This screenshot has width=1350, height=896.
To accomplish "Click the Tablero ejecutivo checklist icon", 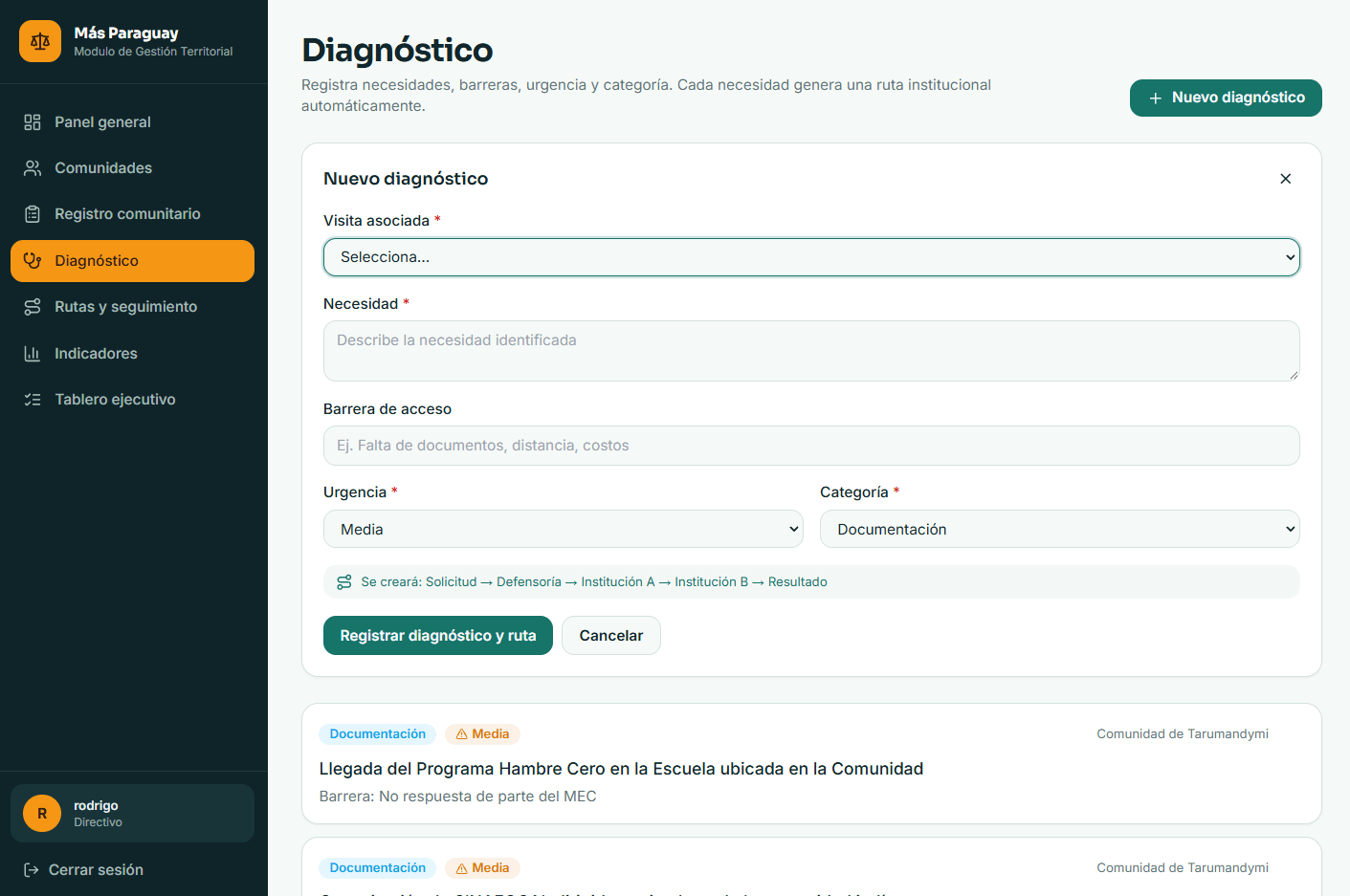I will [x=33, y=400].
